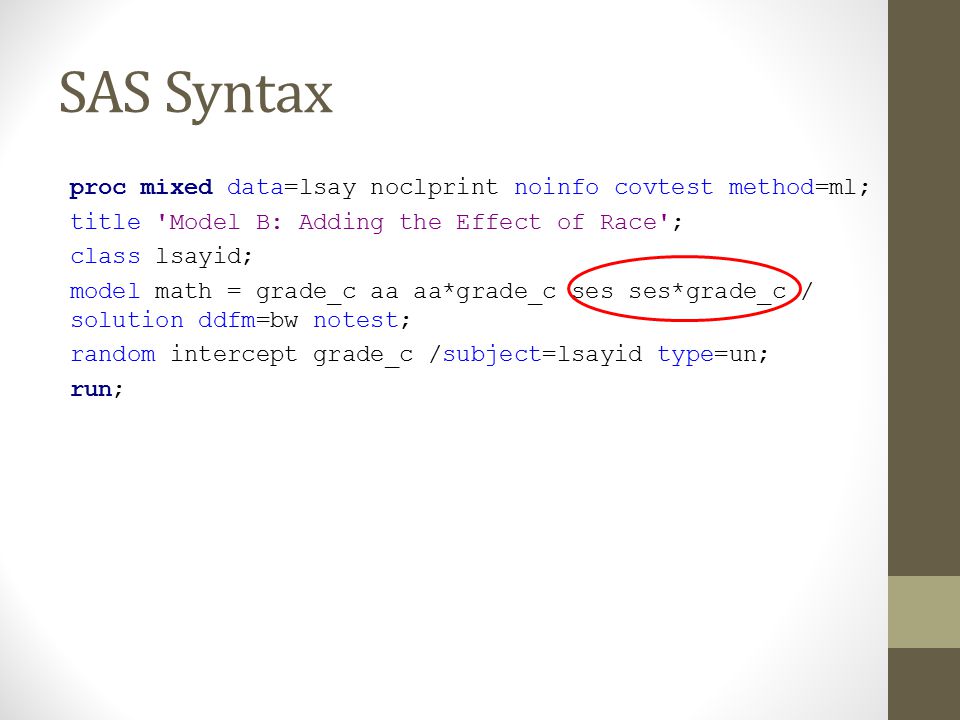Click the 'method=ml;' option

(799, 187)
